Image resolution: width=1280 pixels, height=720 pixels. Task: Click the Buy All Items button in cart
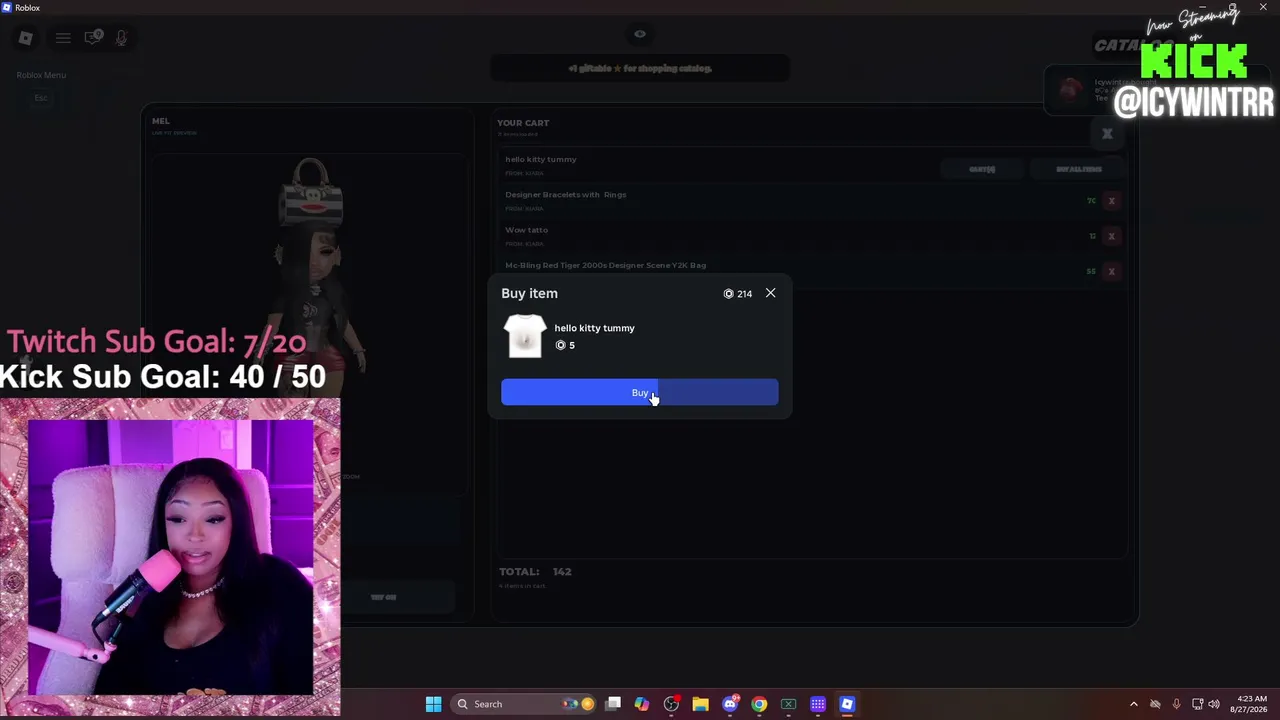(x=1079, y=169)
